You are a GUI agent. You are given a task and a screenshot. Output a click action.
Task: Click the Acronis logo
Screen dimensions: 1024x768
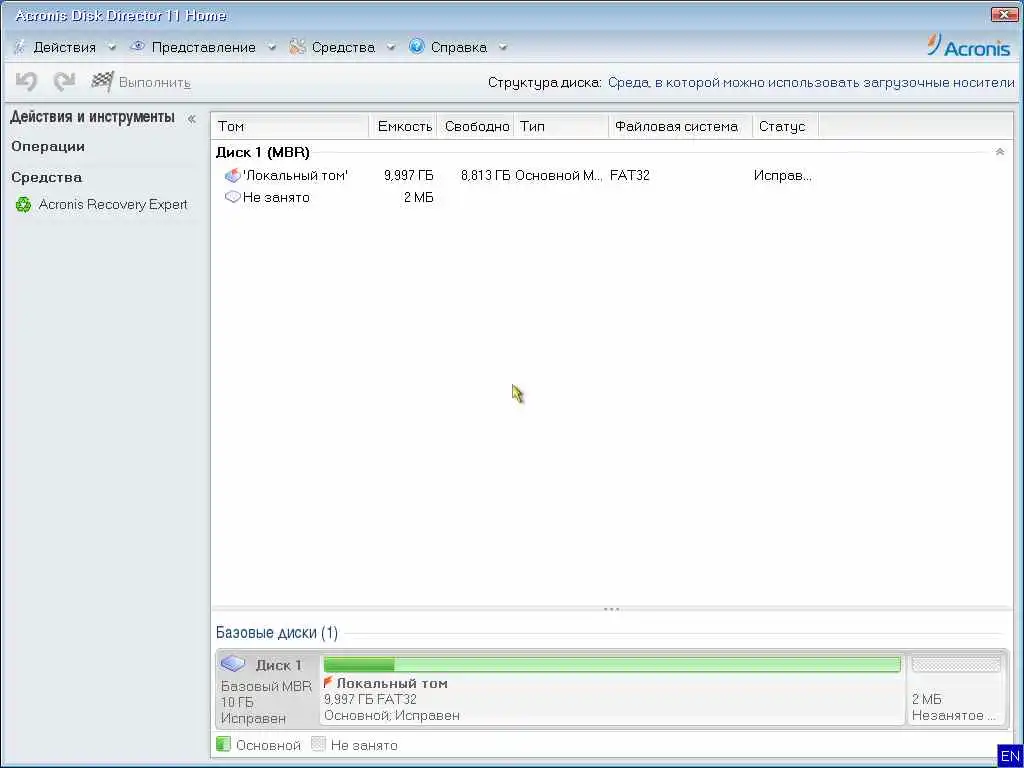coord(968,46)
